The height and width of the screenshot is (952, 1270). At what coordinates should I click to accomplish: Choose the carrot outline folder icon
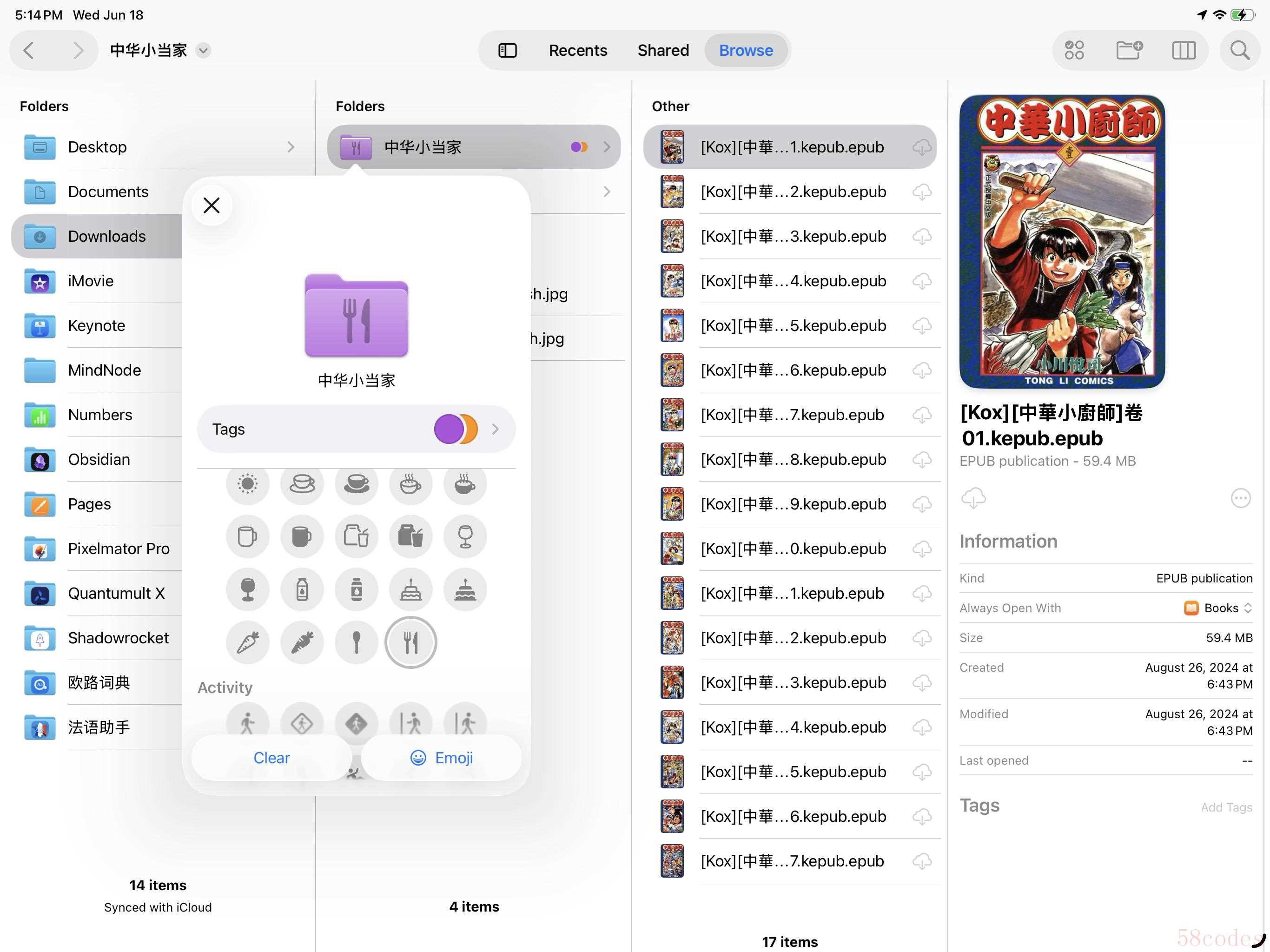247,642
